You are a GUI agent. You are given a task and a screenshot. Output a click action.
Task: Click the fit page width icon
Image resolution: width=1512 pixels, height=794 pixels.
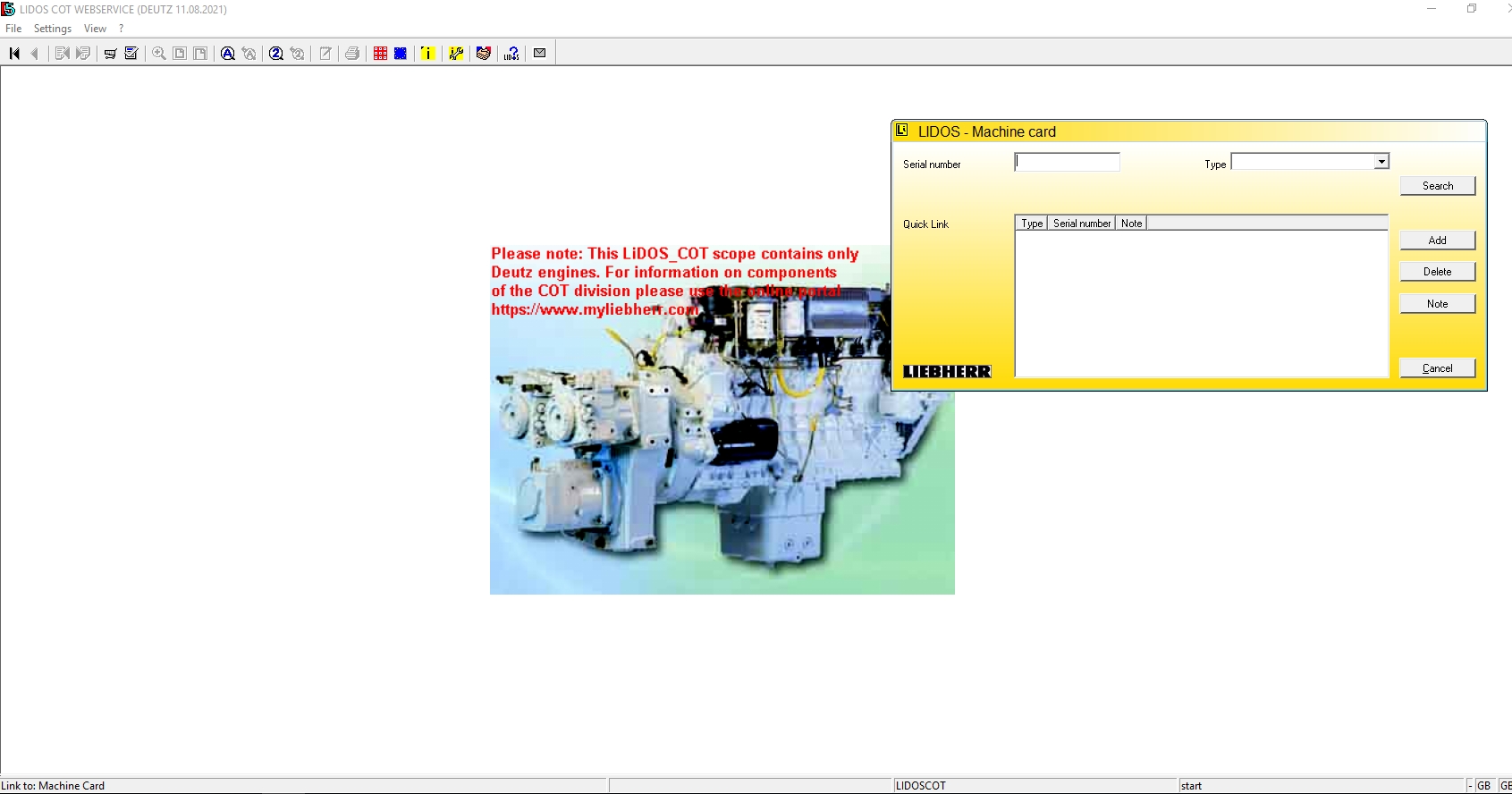point(200,54)
